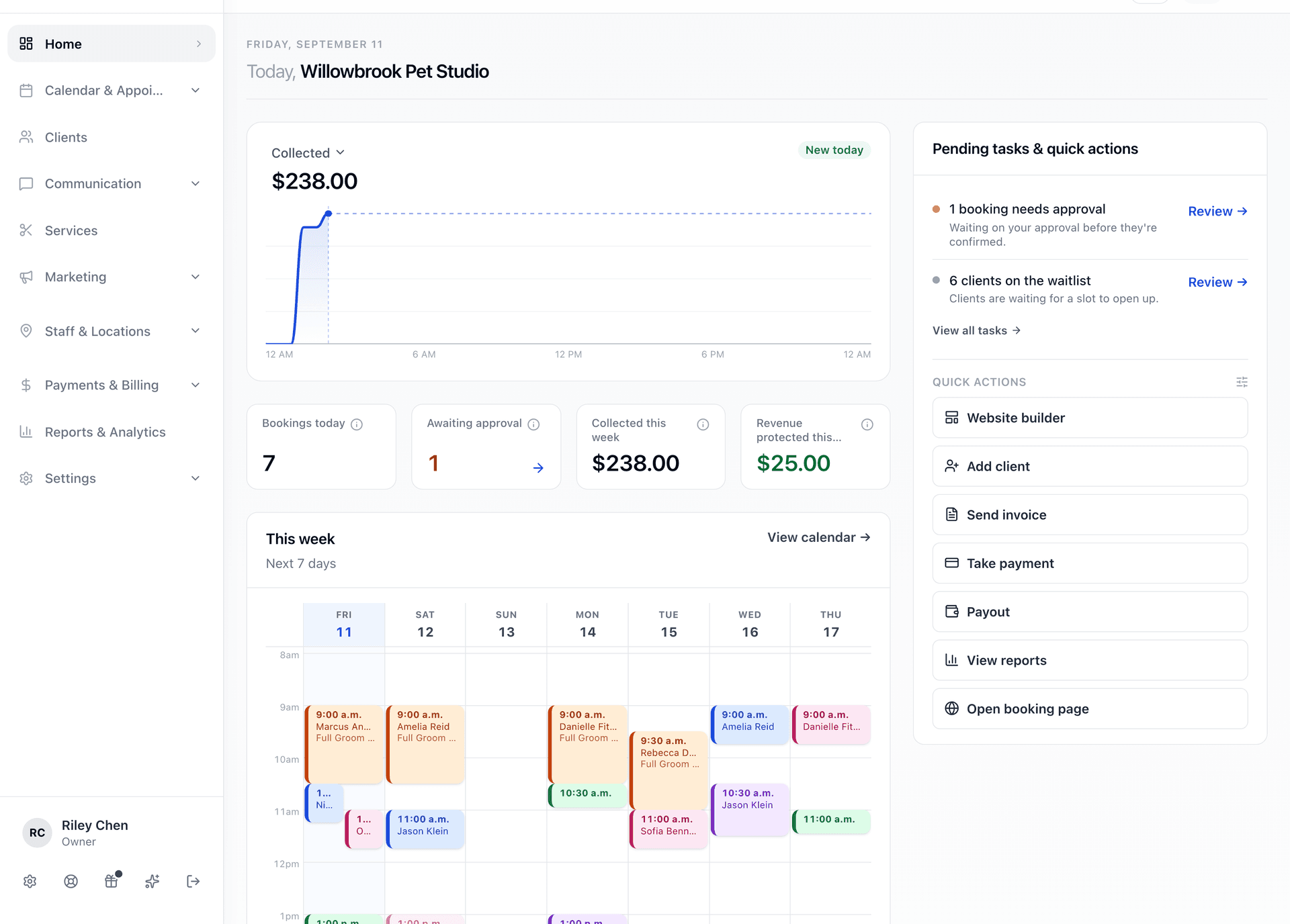Open Danielle Thursday 9:00 a.m. appointment
The height and width of the screenshot is (924, 1290).
(x=831, y=725)
